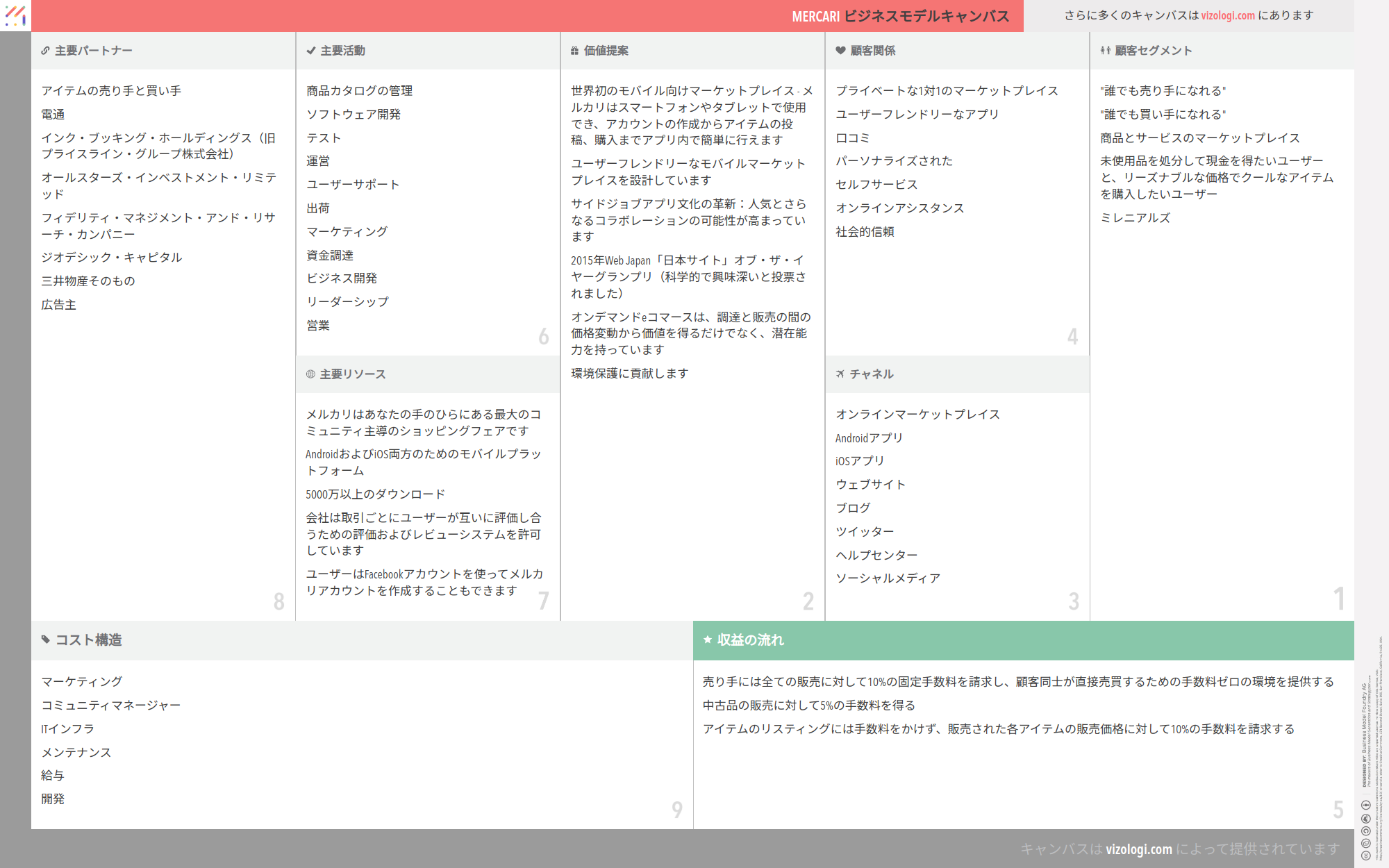This screenshot has width=1389, height=868.
Task: Click the checkmark icon beside 主要活動
Action: pyautogui.click(x=310, y=51)
